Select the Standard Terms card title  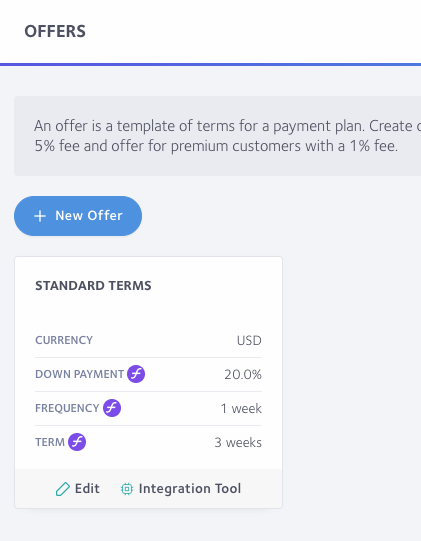pos(93,286)
